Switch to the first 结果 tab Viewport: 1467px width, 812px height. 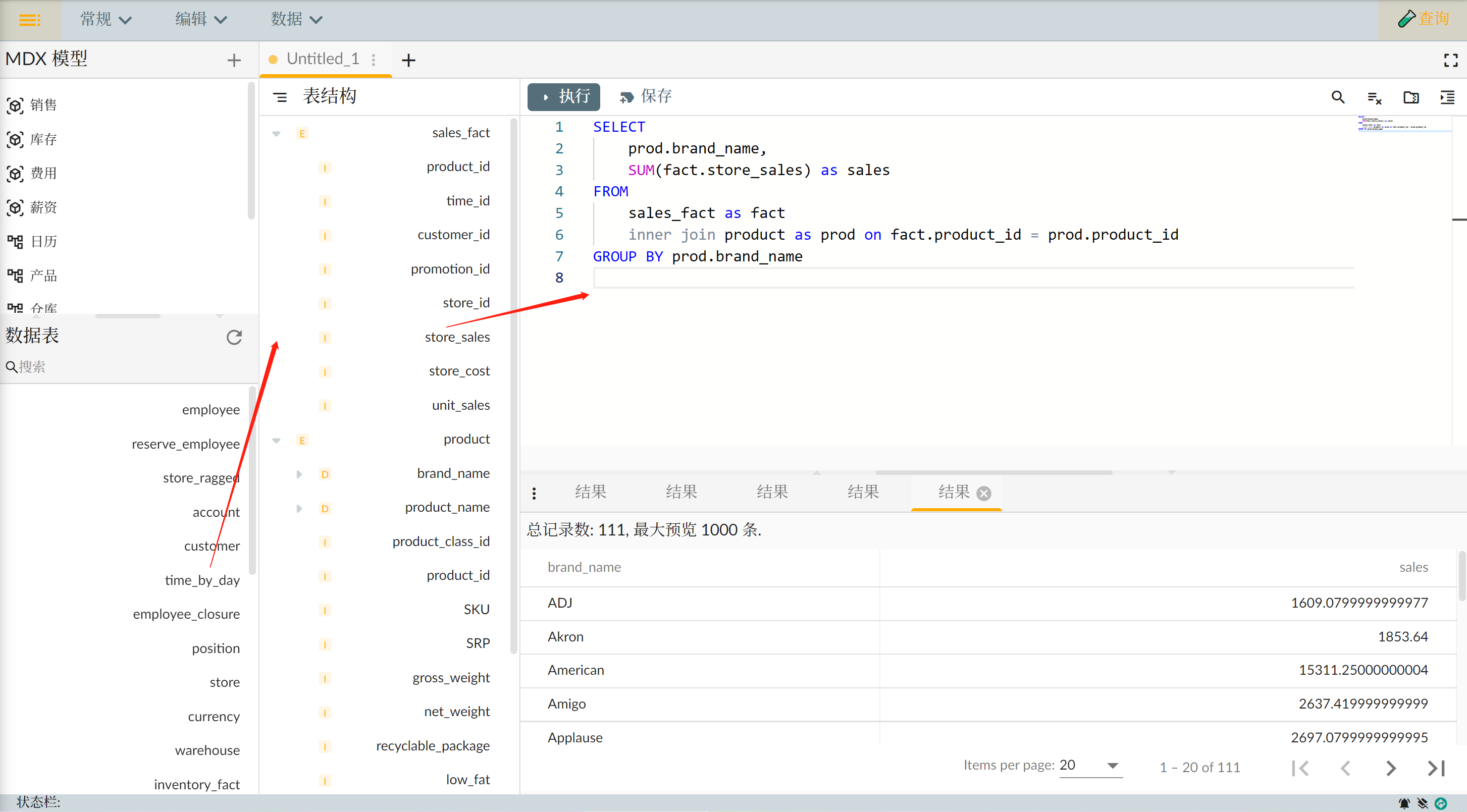590,492
